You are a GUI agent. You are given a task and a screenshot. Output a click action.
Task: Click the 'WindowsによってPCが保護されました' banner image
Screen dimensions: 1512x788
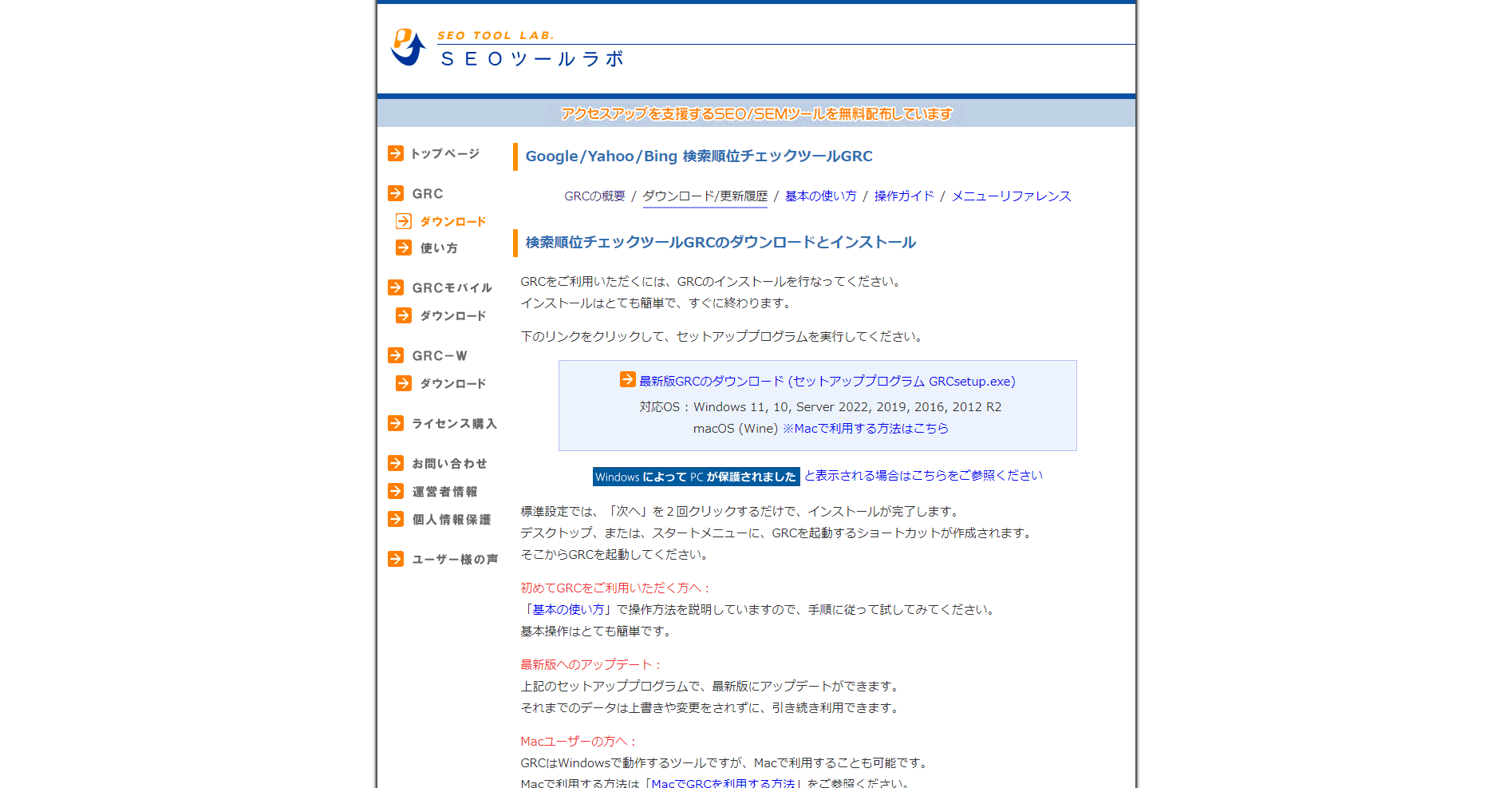click(697, 477)
